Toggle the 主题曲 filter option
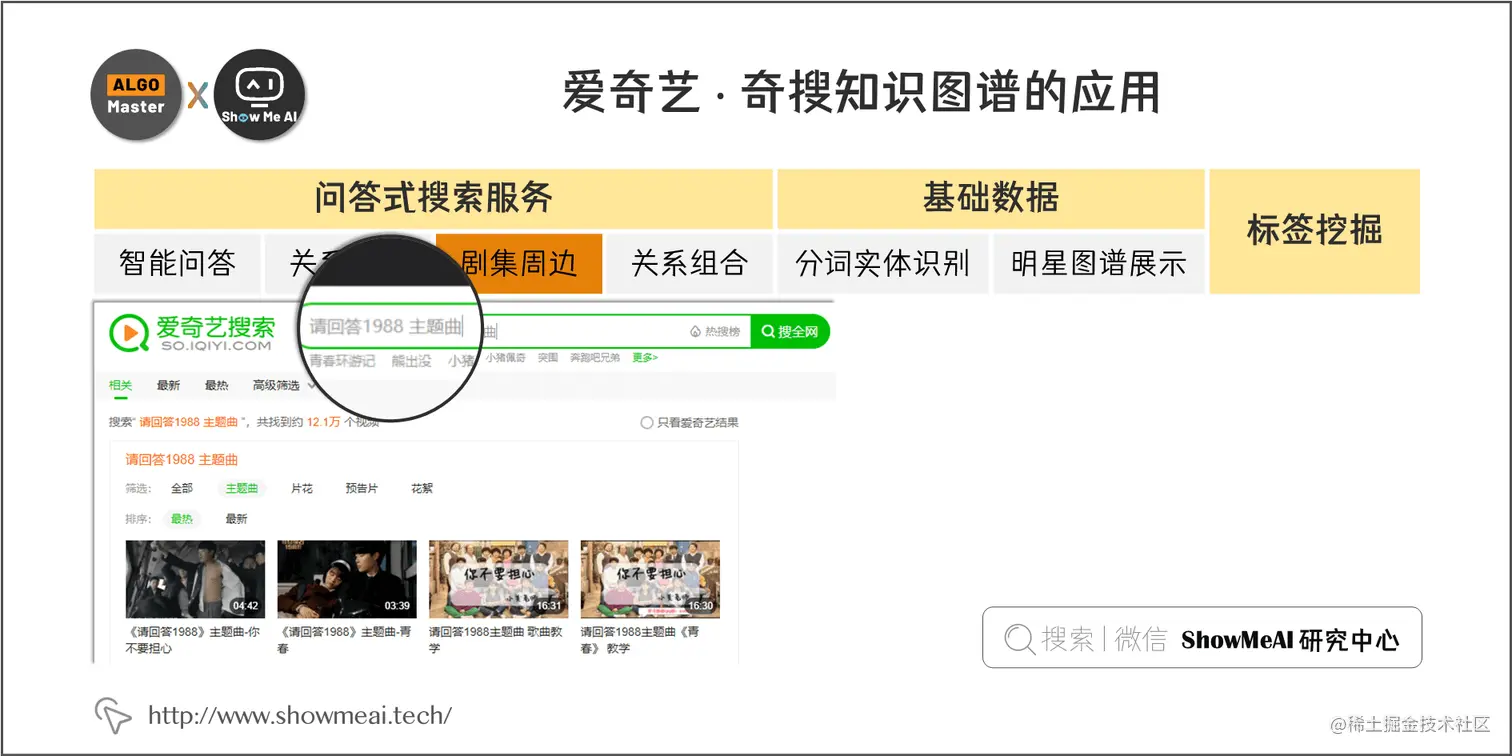The width and height of the screenshot is (1512, 756). 242,488
